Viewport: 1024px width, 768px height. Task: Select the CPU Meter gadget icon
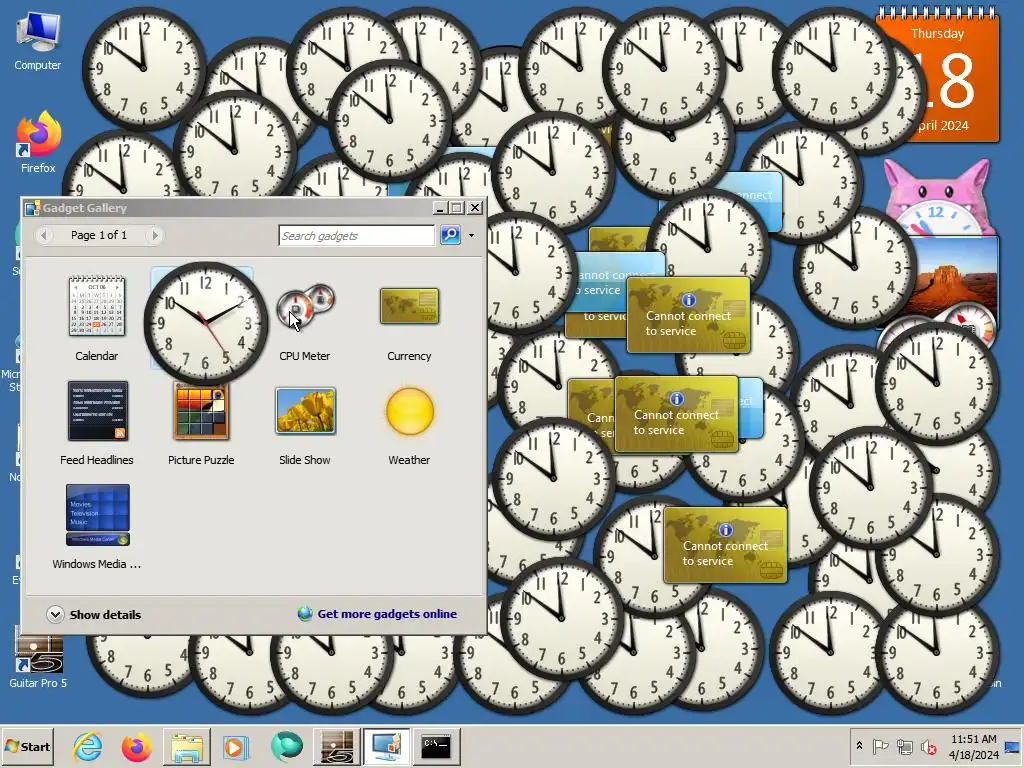coord(305,306)
